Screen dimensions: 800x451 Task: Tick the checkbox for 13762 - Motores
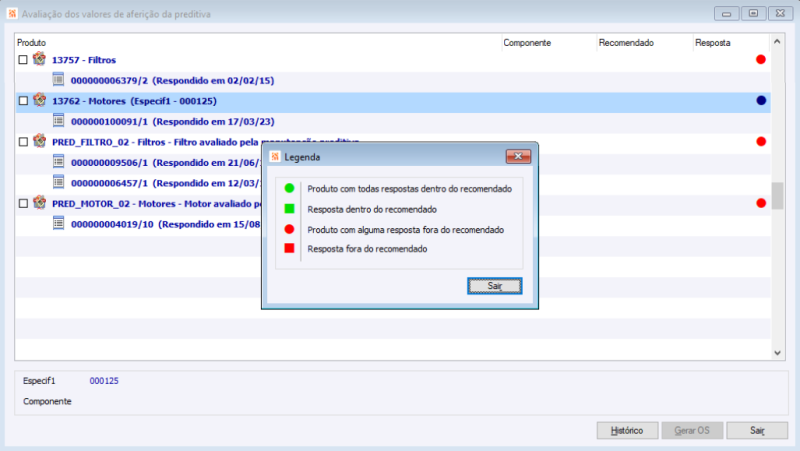pos(23,101)
